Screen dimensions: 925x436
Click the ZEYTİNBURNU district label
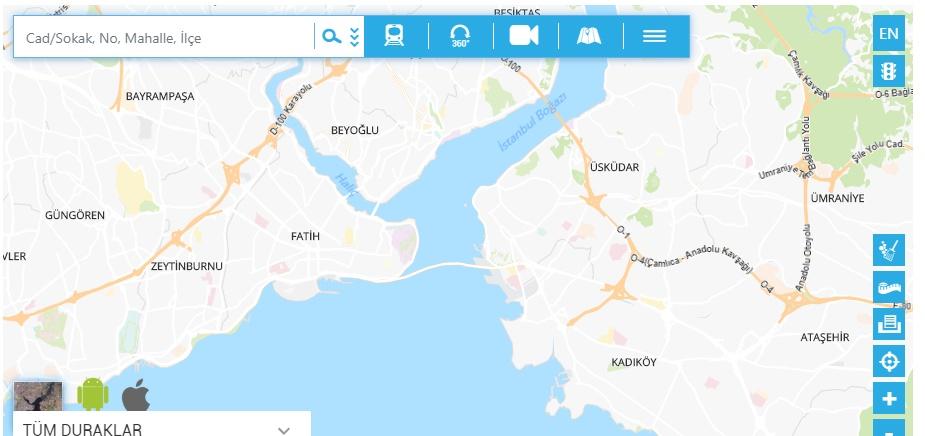click(186, 267)
